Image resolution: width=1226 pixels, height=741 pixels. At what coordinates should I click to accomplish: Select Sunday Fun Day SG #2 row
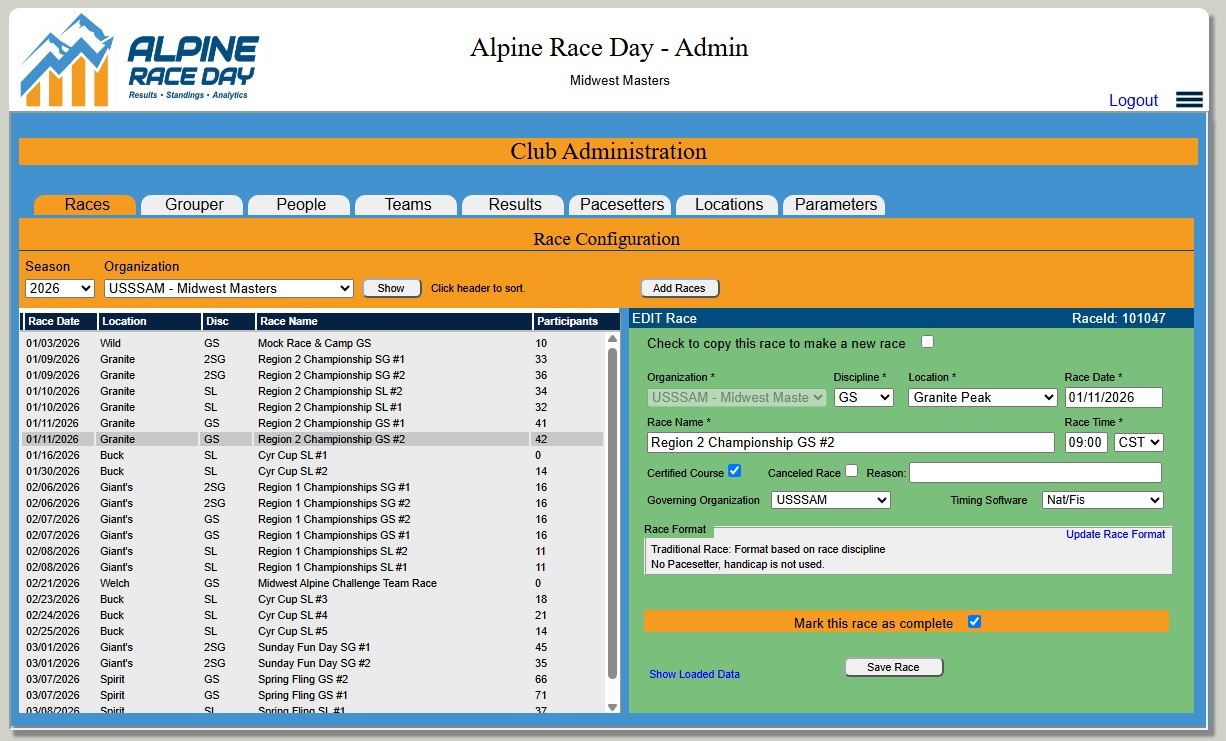(x=313, y=663)
